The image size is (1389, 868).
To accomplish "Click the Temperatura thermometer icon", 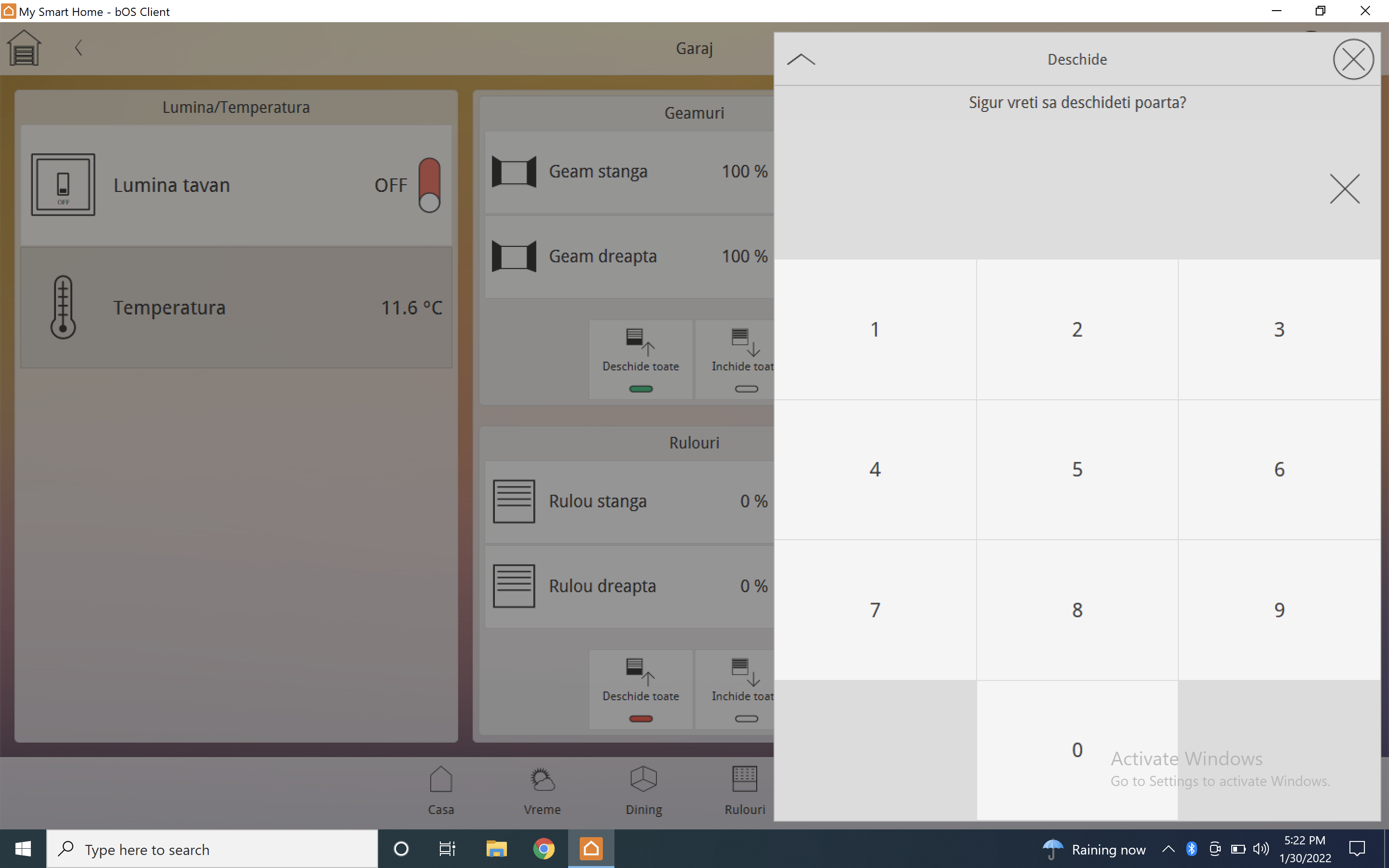I will tap(63, 307).
